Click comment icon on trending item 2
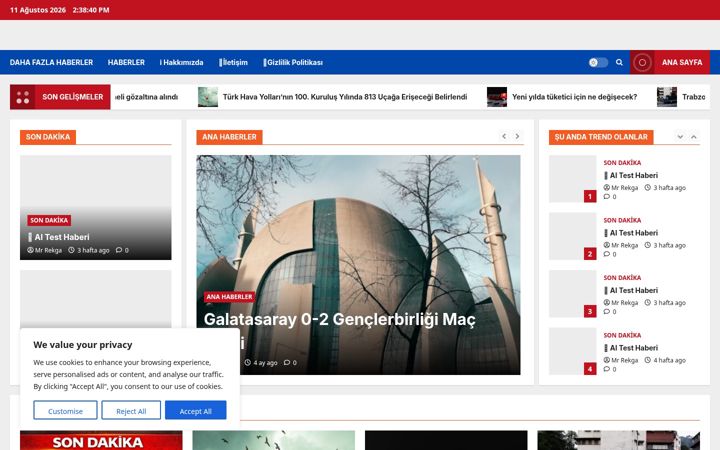 tap(607, 254)
